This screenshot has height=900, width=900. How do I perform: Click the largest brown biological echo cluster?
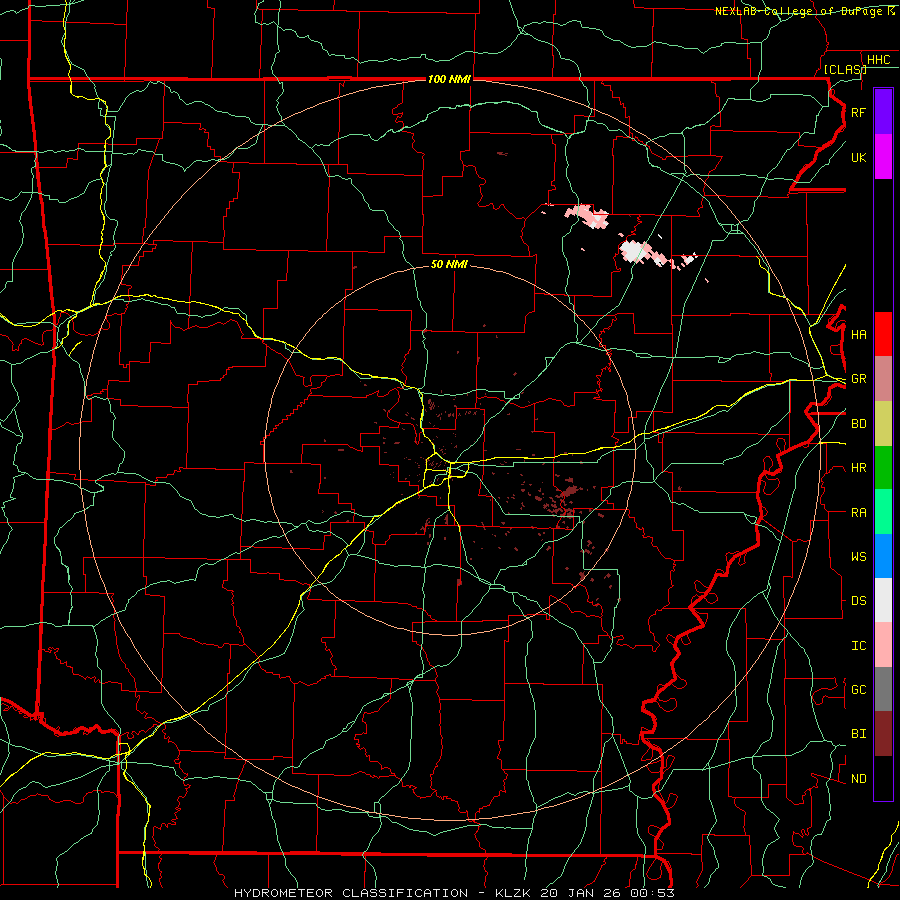(x=569, y=492)
